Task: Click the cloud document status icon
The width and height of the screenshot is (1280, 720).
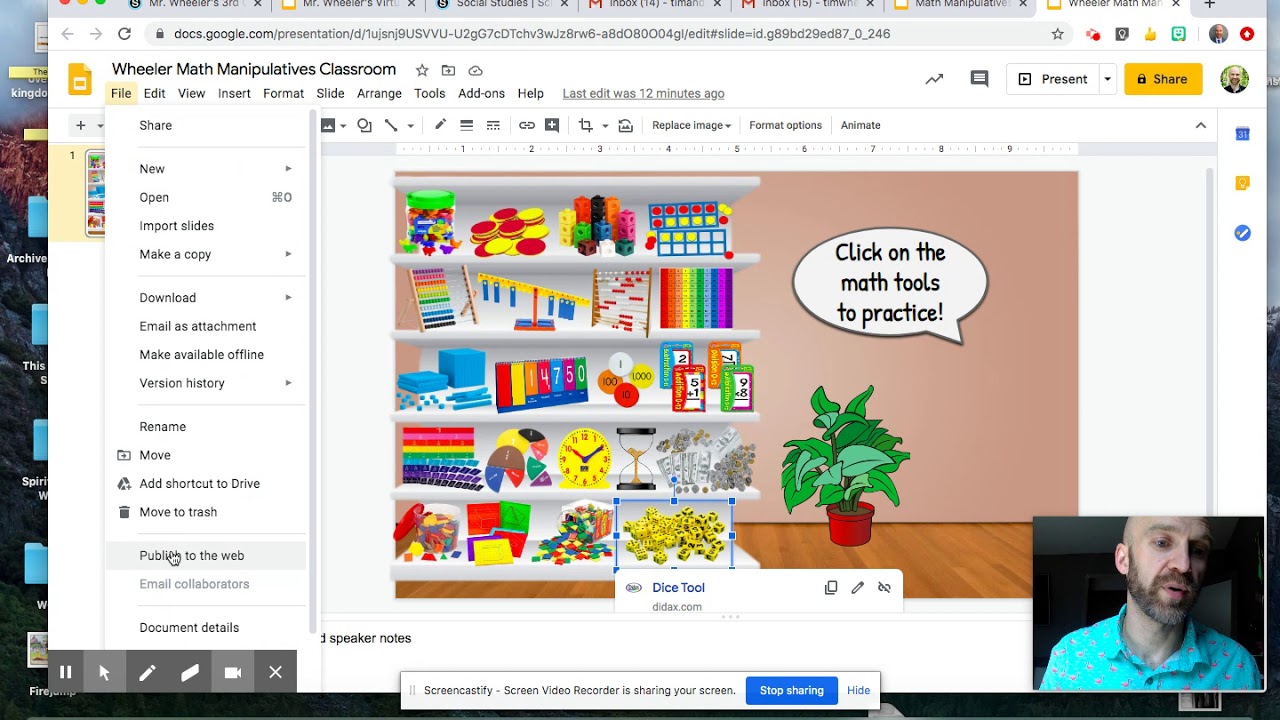Action: [x=475, y=70]
